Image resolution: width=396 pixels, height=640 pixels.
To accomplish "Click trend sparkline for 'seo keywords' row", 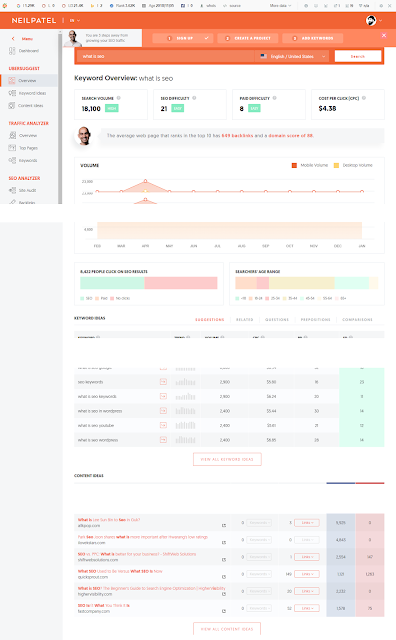I will [x=185, y=382].
